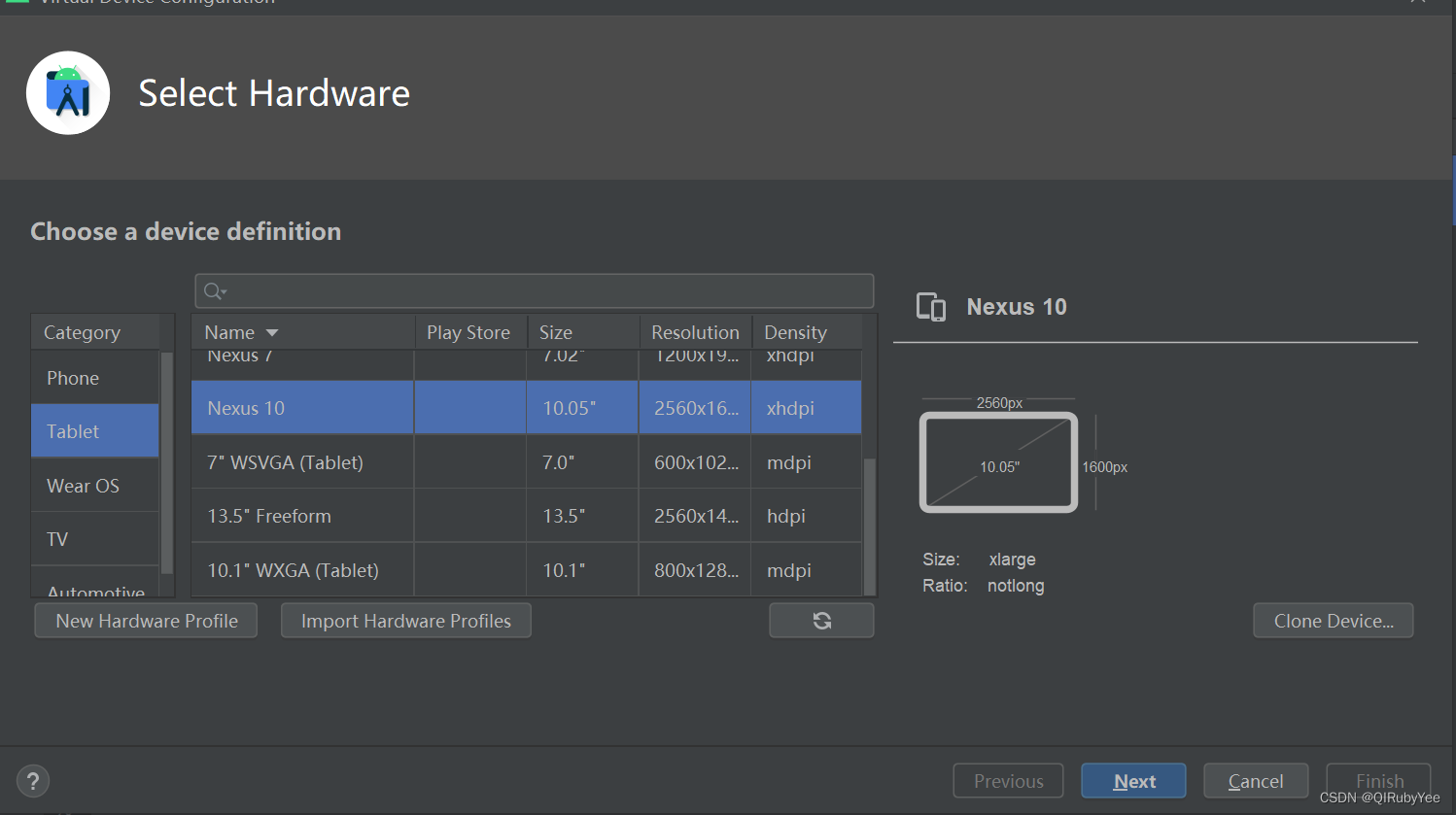The height and width of the screenshot is (815, 1456).
Task: Click the Cancel button
Action: point(1256,781)
